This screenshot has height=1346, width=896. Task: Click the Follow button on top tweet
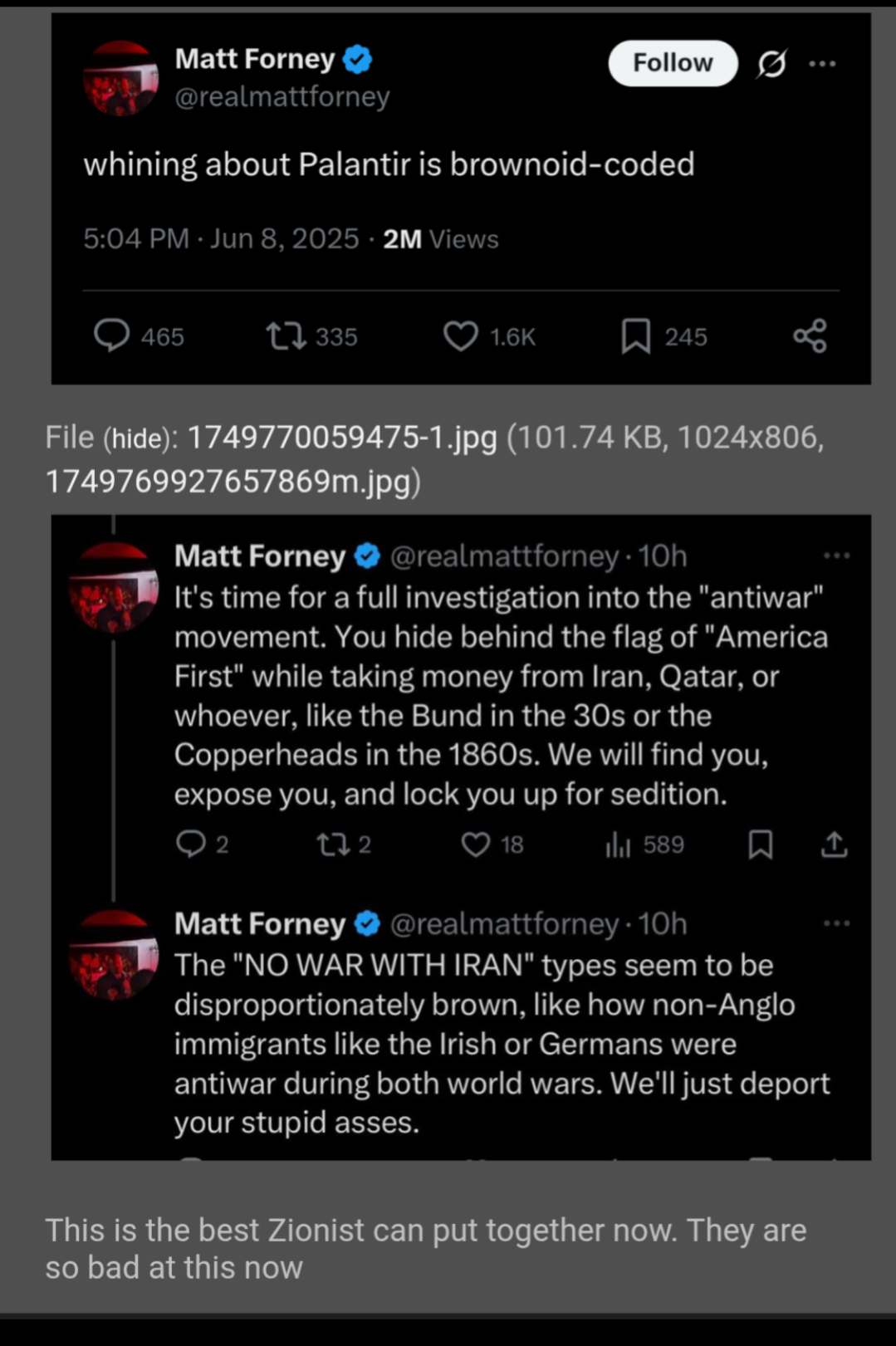pyautogui.click(x=673, y=63)
